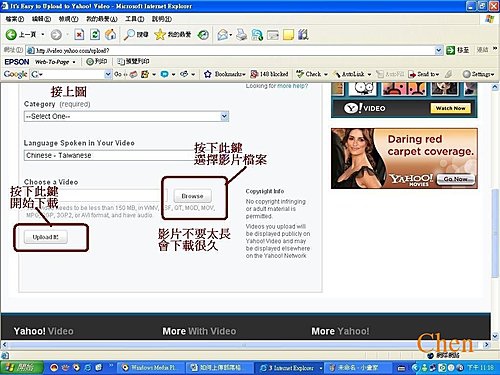This screenshot has width=500, height=375.
Task: Click the vertical scrollbar thumb
Action: coord(495,233)
